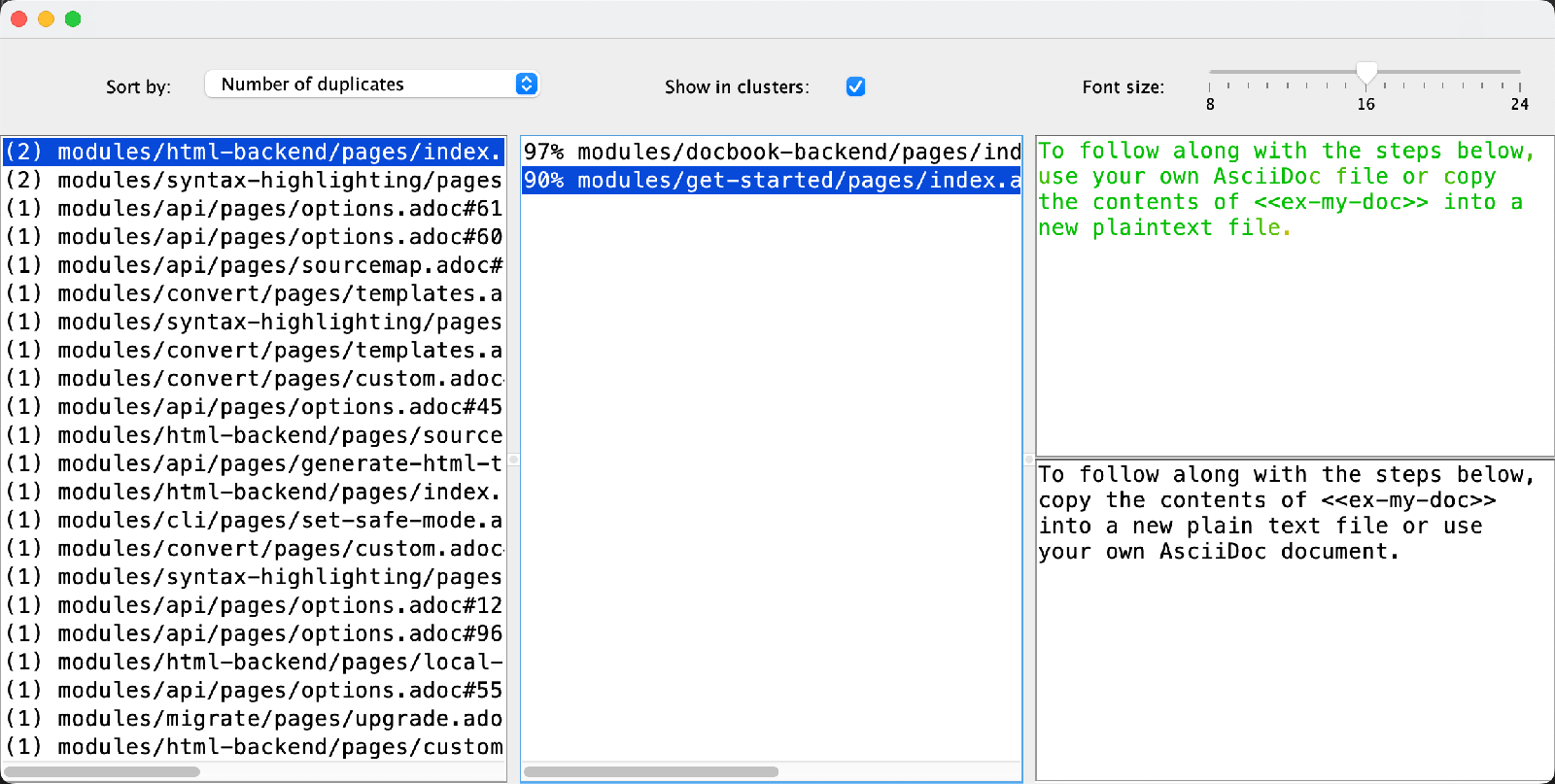Select the modules/api/pages/generate-html-t row
Screen dimensions: 1555x784
tap(255, 463)
